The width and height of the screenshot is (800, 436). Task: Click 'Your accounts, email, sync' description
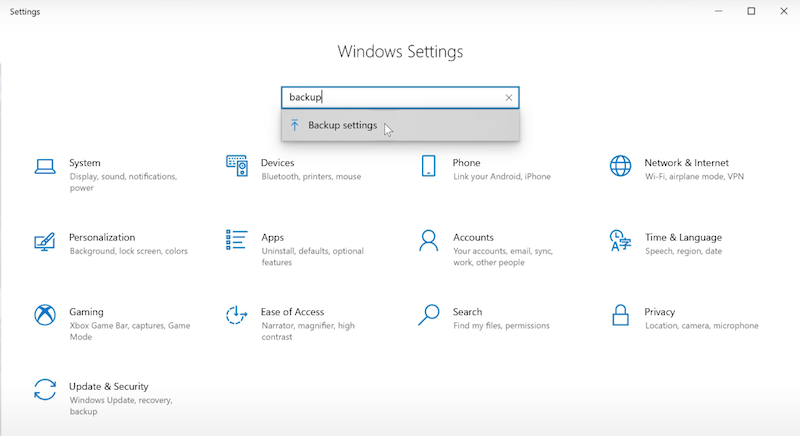(x=503, y=257)
